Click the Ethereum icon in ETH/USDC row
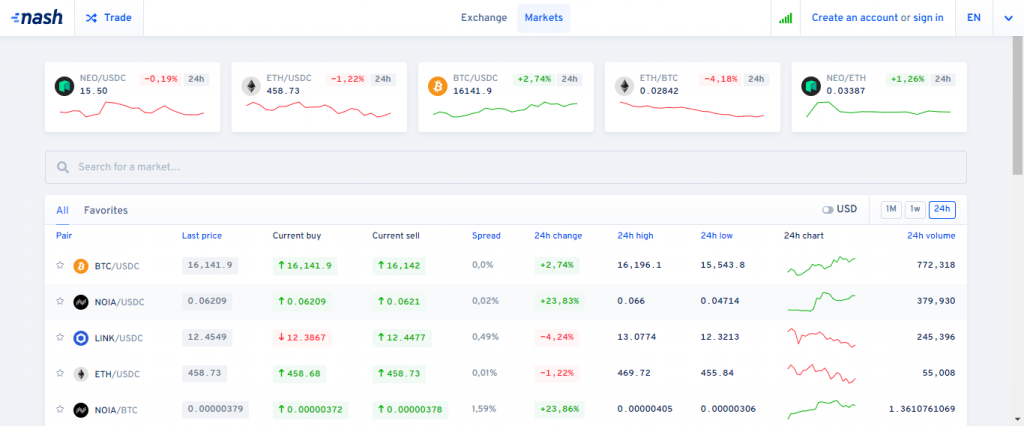This screenshot has height=426, width=1024. point(81,374)
